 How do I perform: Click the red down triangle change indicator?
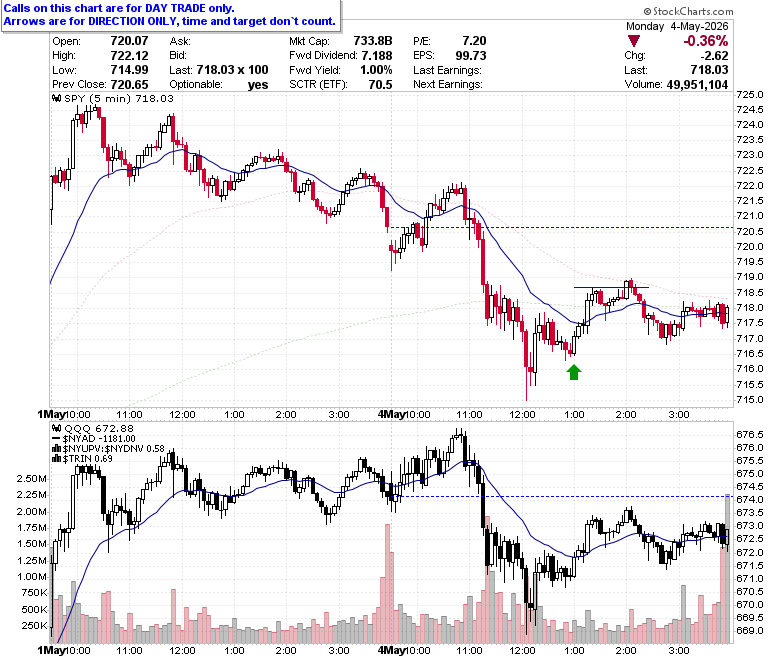(633, 41)
